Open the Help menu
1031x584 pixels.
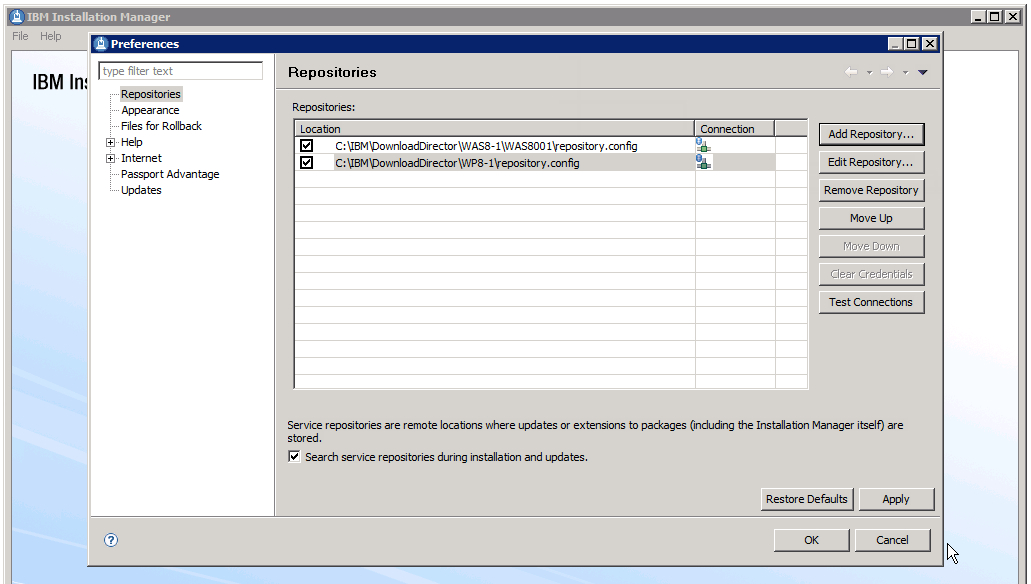coord(50,35)
